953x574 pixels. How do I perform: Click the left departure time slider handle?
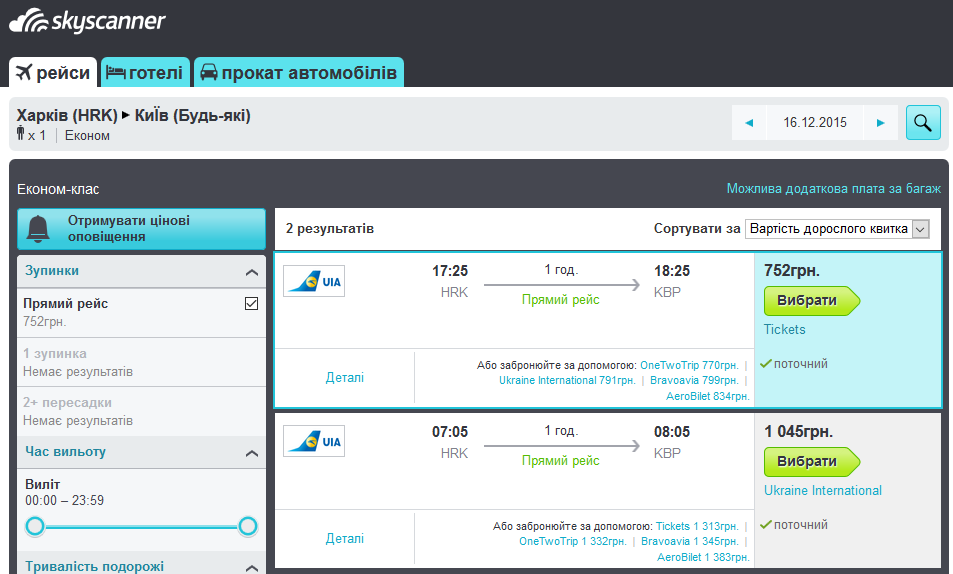(35, 526)
